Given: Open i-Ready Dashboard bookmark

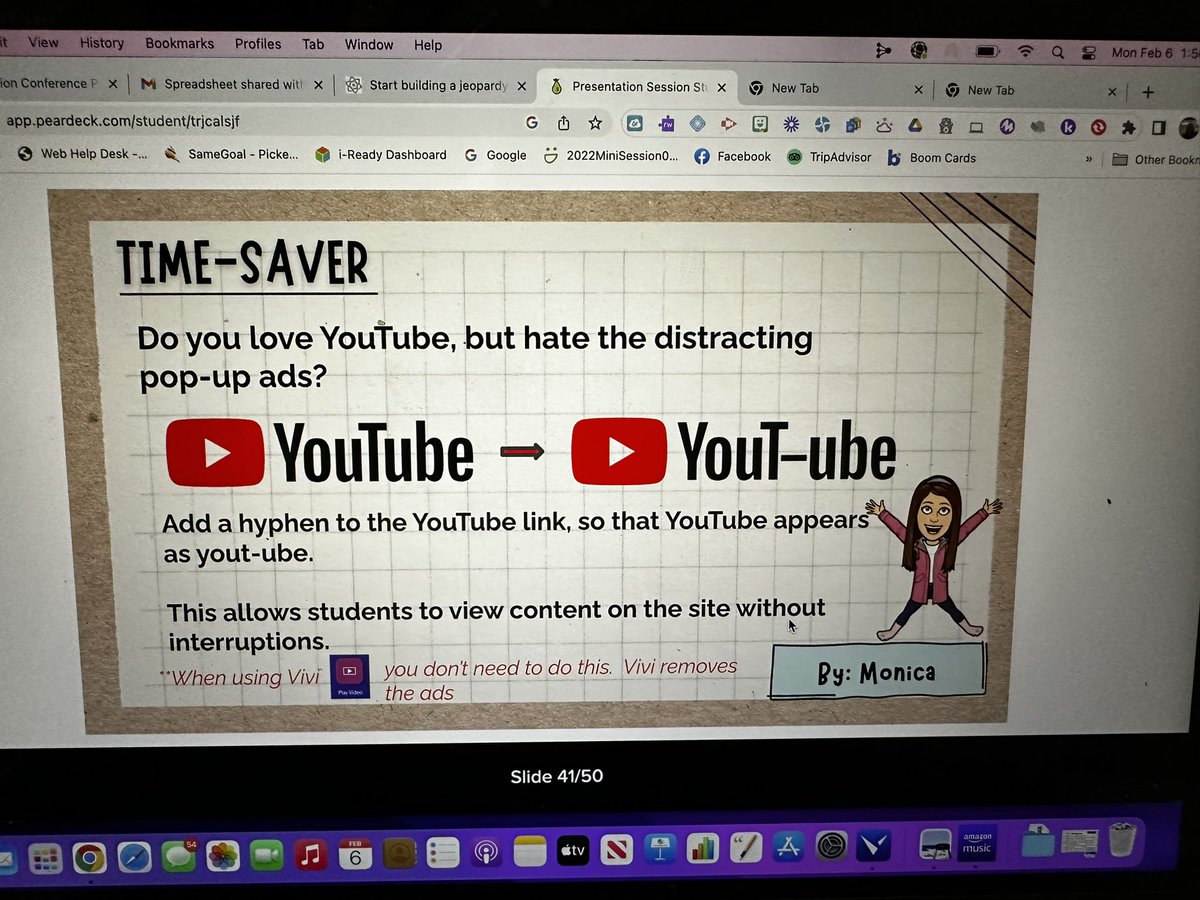Looking at the screenshot, I should pyautogui.click(x=380, y=155).
